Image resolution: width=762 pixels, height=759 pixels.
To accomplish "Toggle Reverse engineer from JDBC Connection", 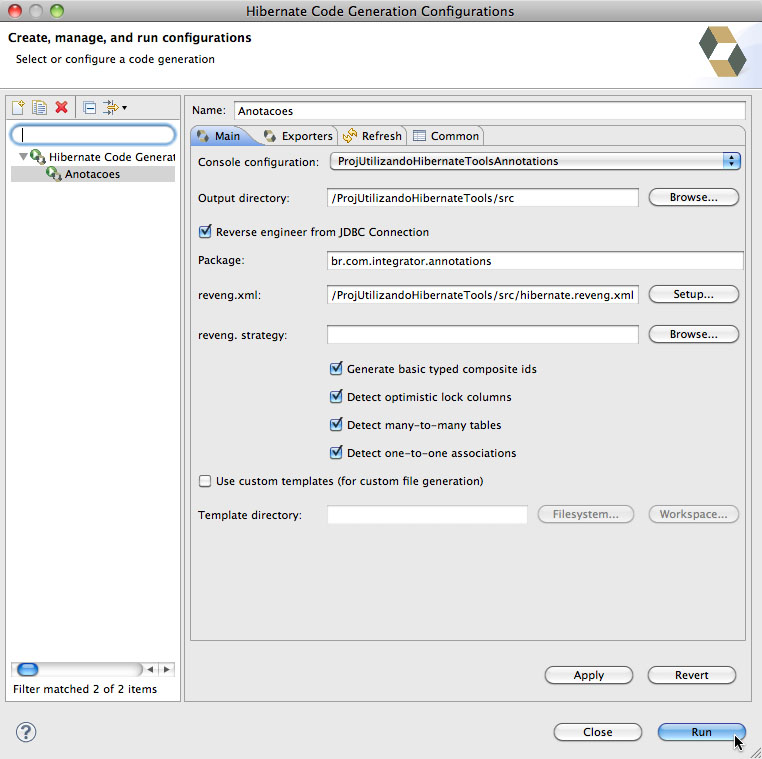I will pos(205,231).
